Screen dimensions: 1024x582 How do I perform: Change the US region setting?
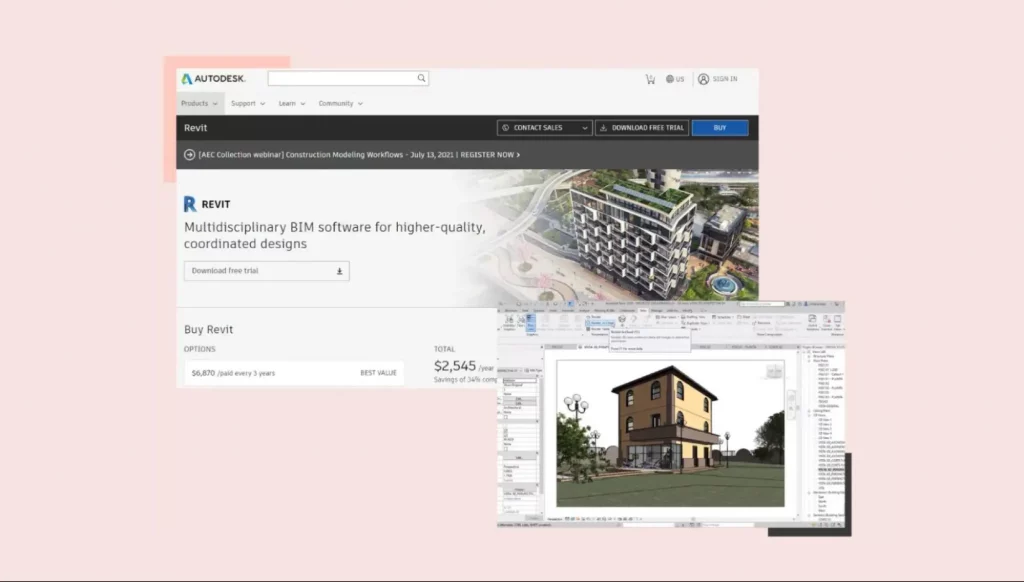coord(675,79)
